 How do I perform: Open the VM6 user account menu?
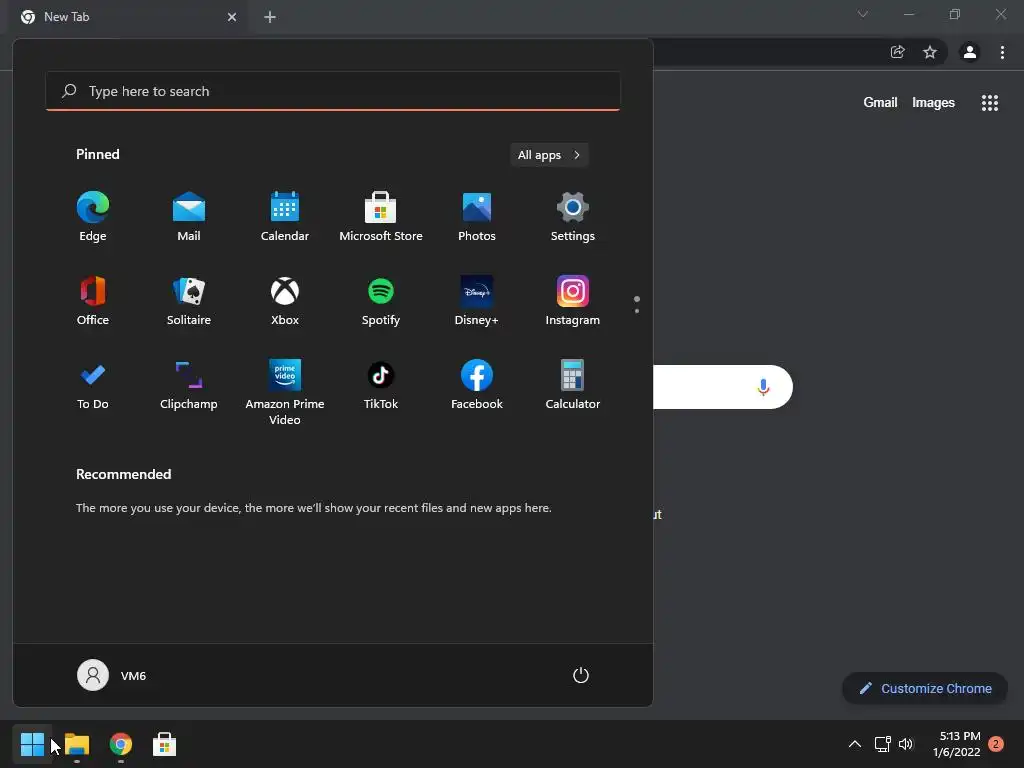pyautogui.click(x=112, y=675)
